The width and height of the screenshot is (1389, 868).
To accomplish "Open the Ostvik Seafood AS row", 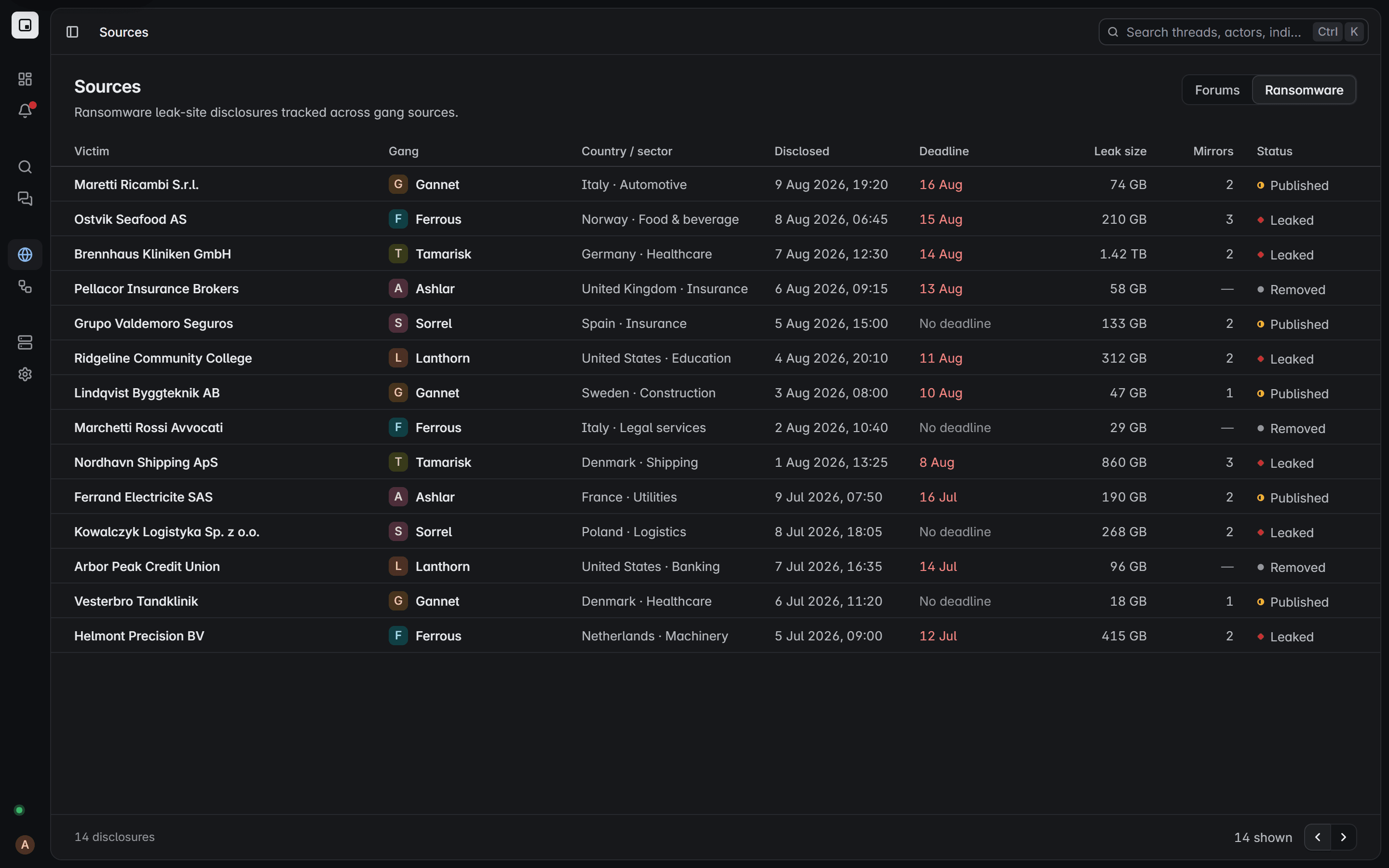I will point(715,219).
